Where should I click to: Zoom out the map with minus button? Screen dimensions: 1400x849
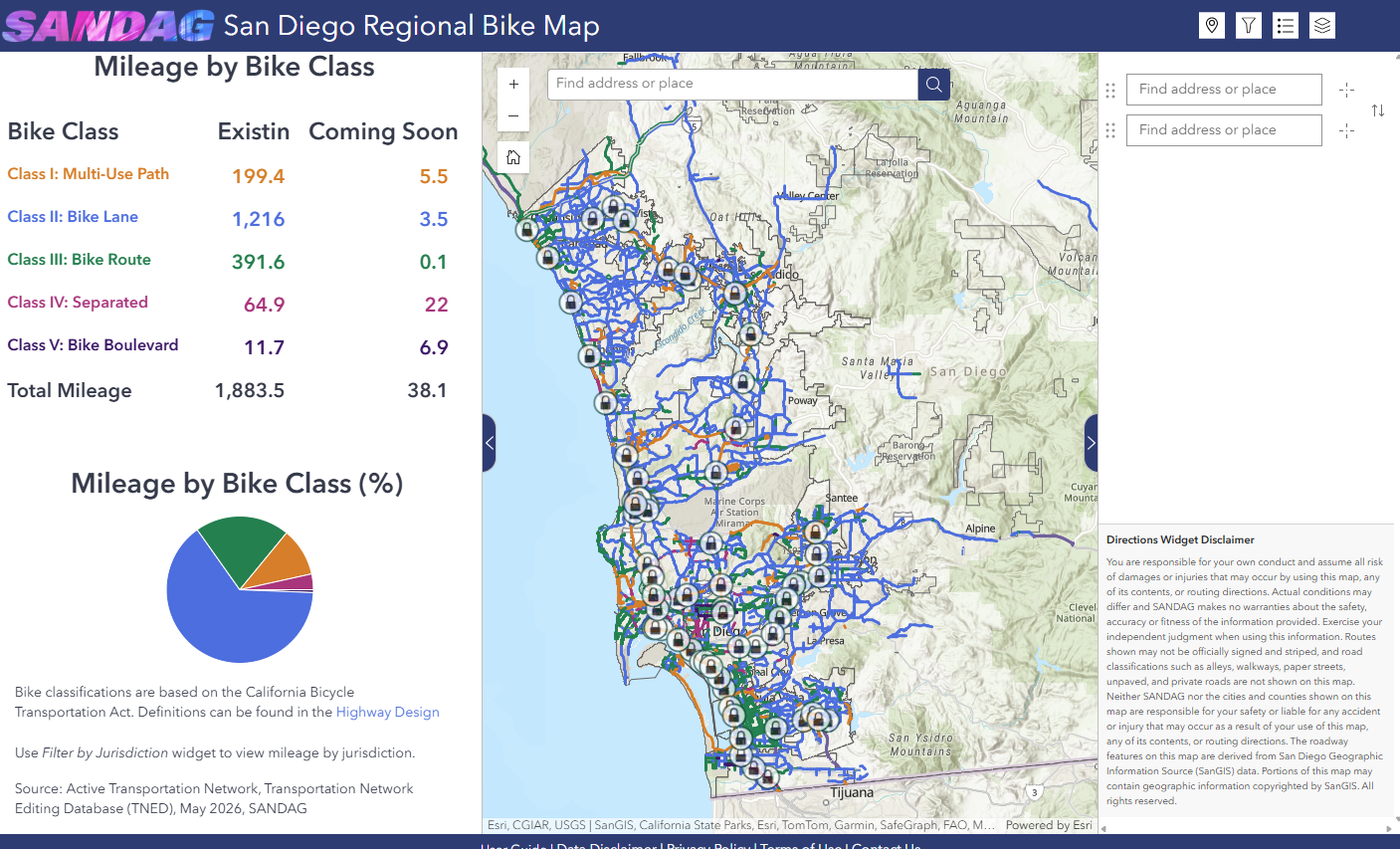pyautogui.click(x=513, y=115)
